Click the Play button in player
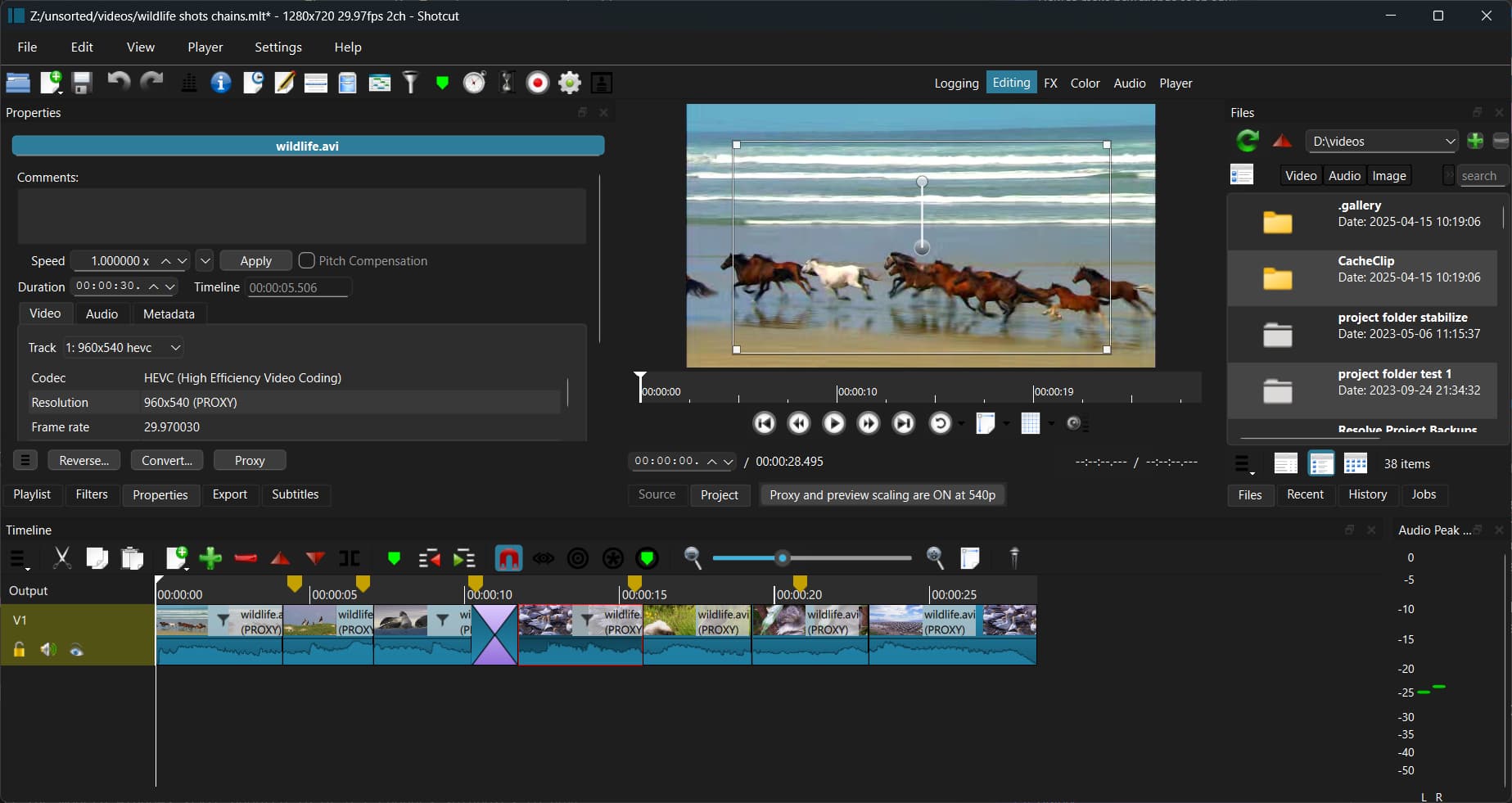The image size is (1512, 803). tap(833, 423)
